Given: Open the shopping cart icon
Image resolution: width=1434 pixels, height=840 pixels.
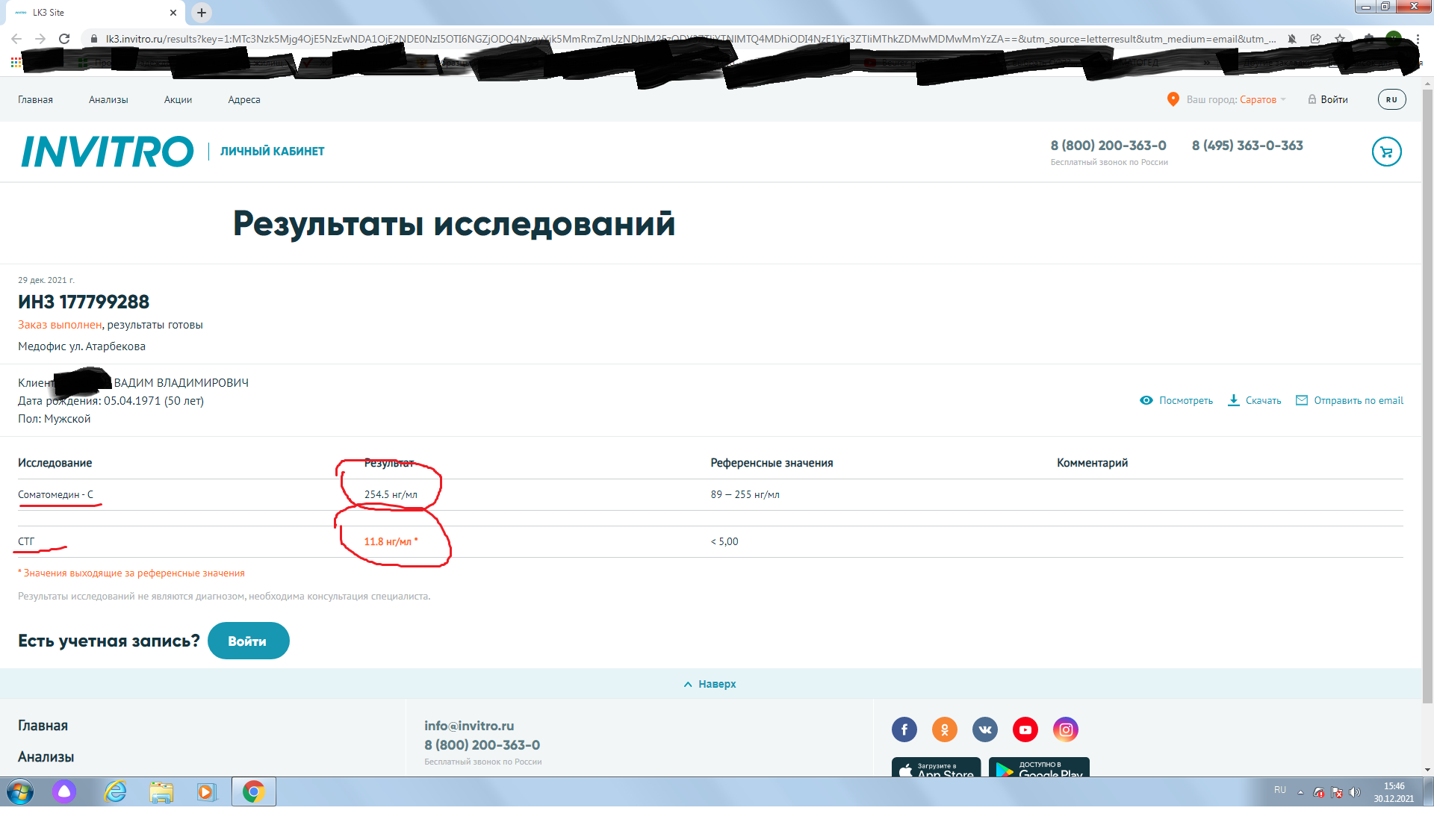Looking at the screenshot, I should [x=1387, y=152].
